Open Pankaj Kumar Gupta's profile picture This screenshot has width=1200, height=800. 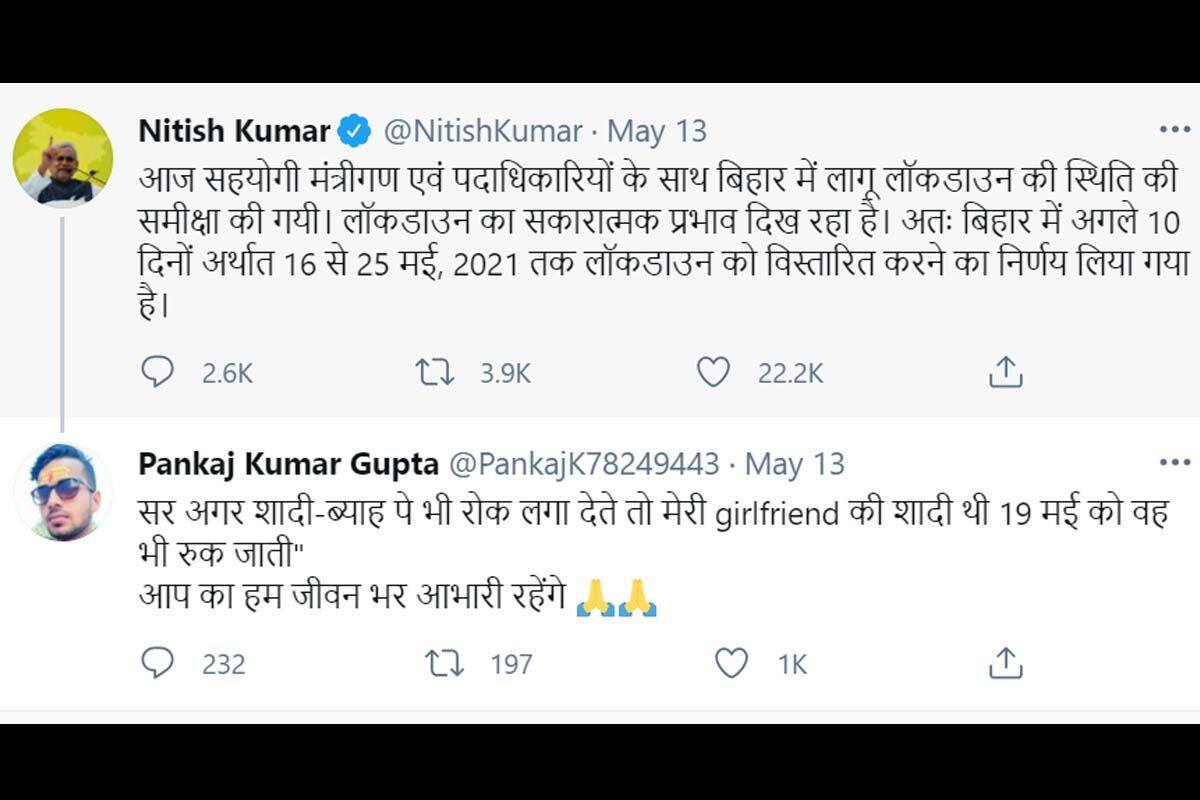click(62, 491)
